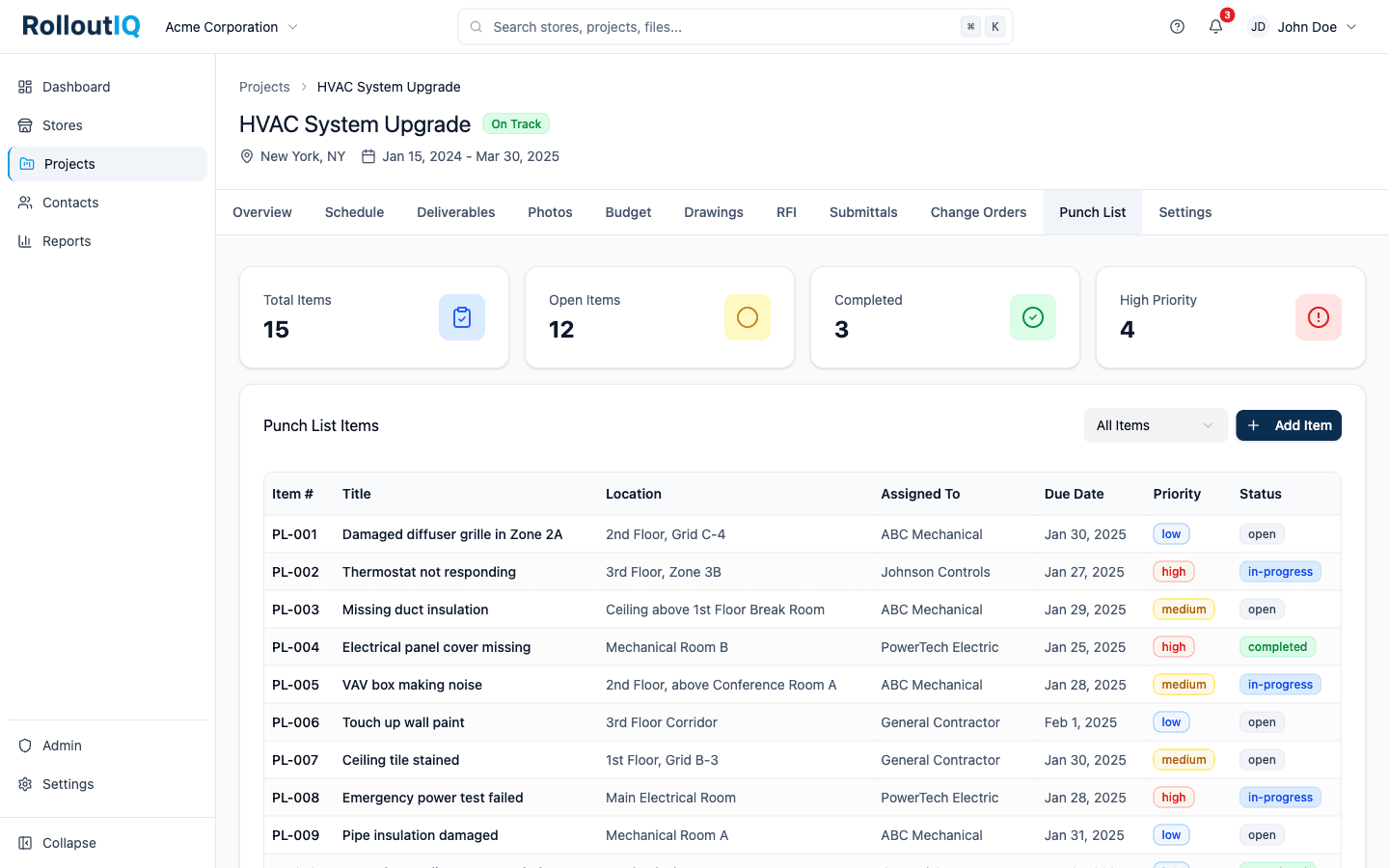The height and width of the screenshot is (868, 1389).
Task: Open Contacts from the sidebar
Action: tap(107, 203)
